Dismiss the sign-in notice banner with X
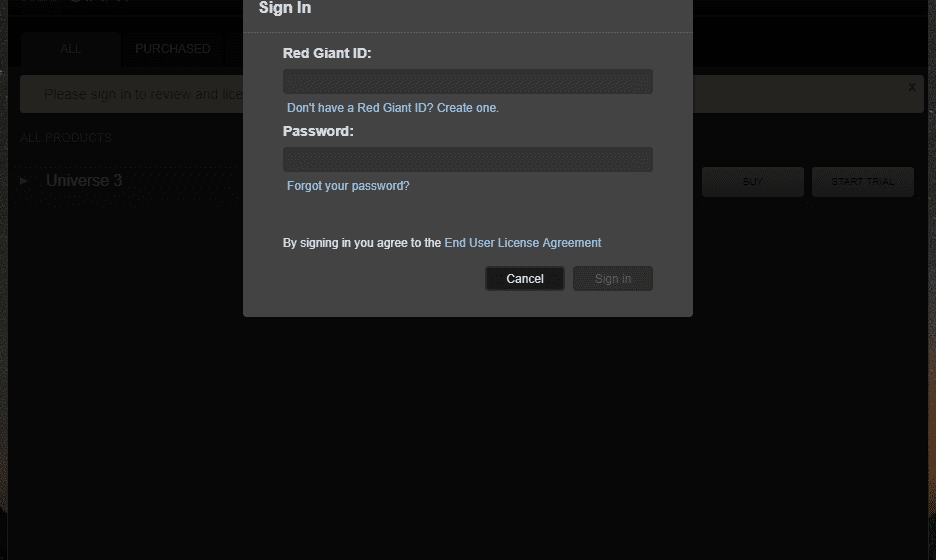 (x=912, y=87)
